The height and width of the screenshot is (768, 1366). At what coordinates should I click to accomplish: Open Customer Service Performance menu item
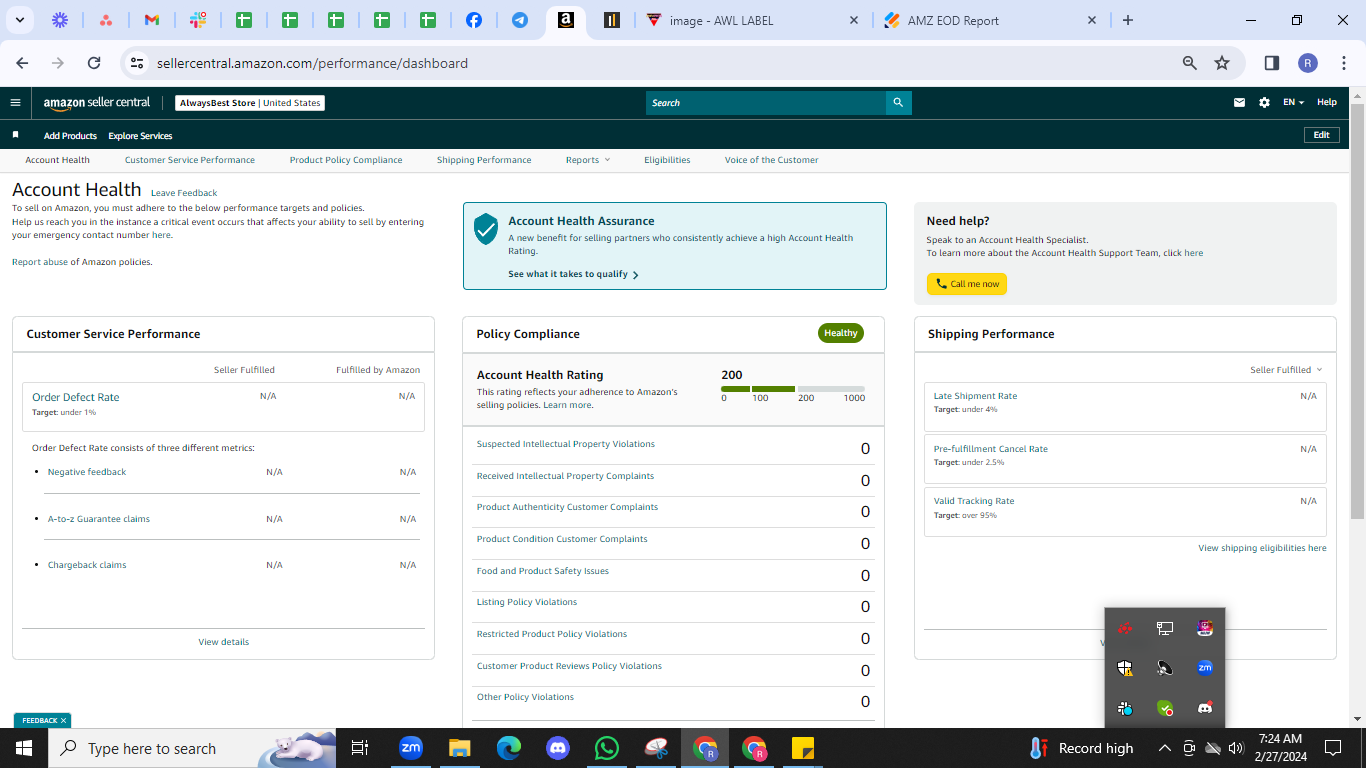point(190,160)
